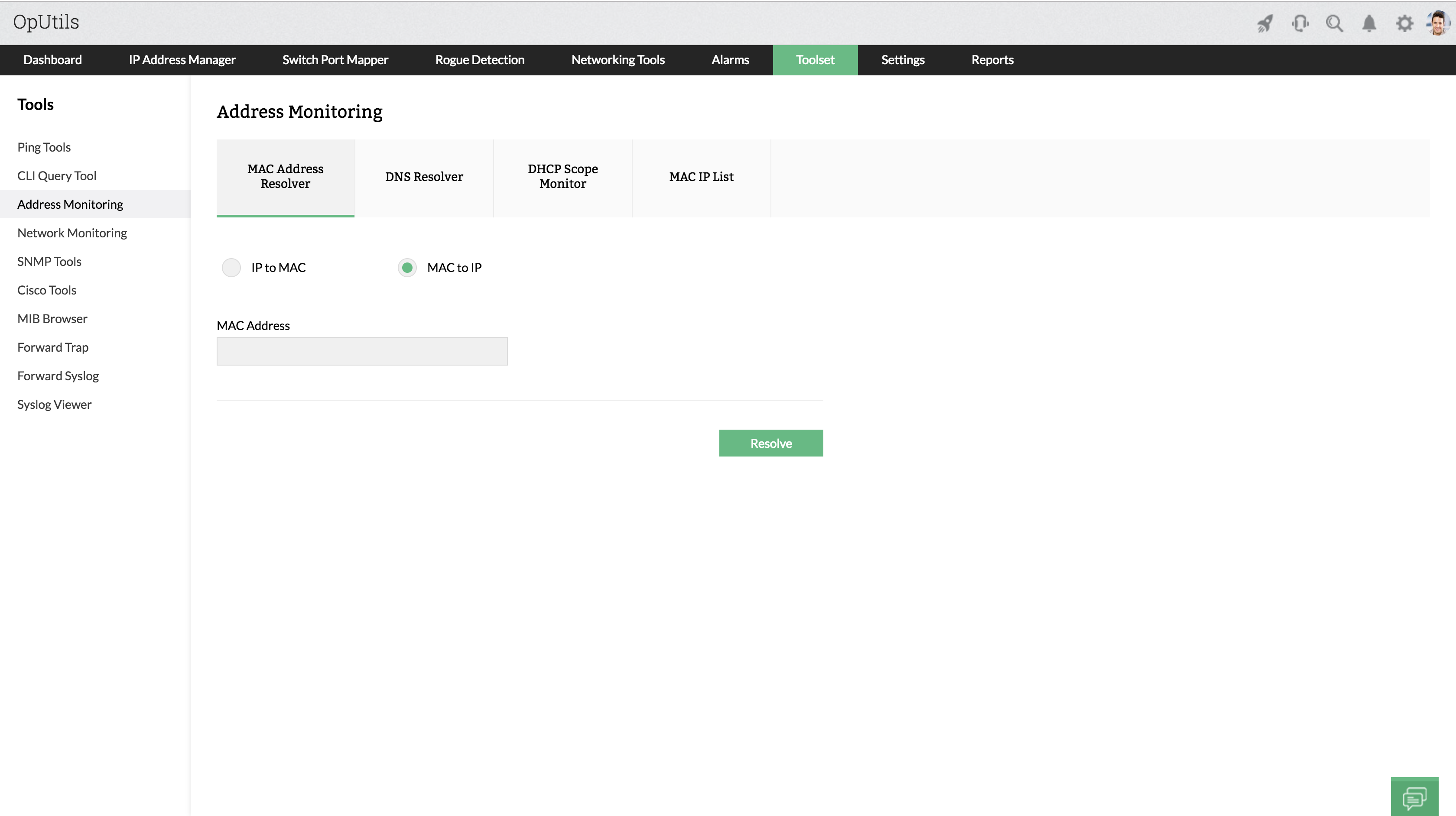Switch to the MAC IP List tab

701,177
